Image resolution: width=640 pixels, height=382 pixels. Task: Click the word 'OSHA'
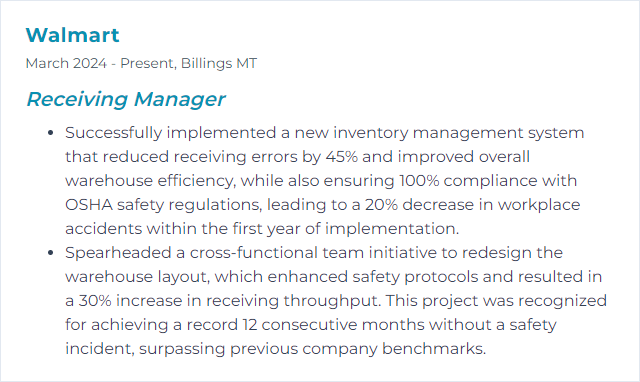pos(89,205)
